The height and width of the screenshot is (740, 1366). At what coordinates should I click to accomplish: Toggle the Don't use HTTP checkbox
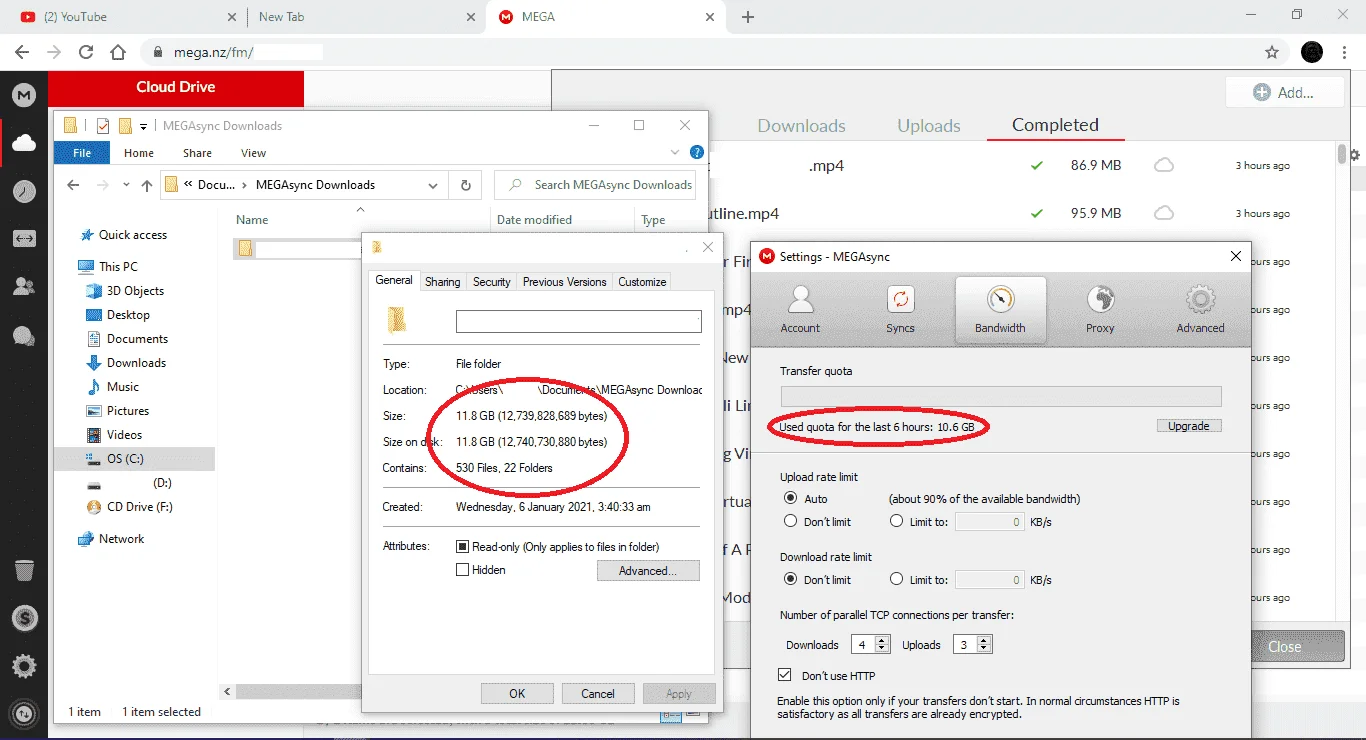coord(785,675)
